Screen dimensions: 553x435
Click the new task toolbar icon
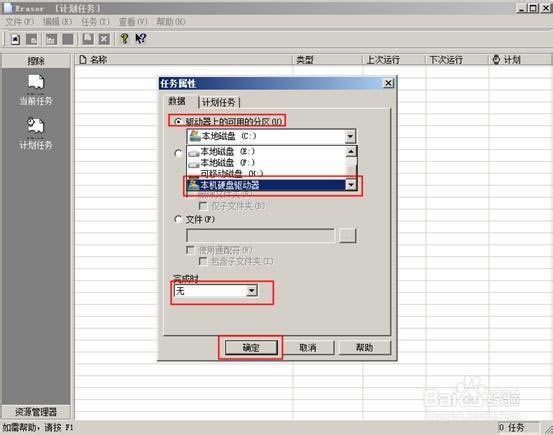[15, 39]
